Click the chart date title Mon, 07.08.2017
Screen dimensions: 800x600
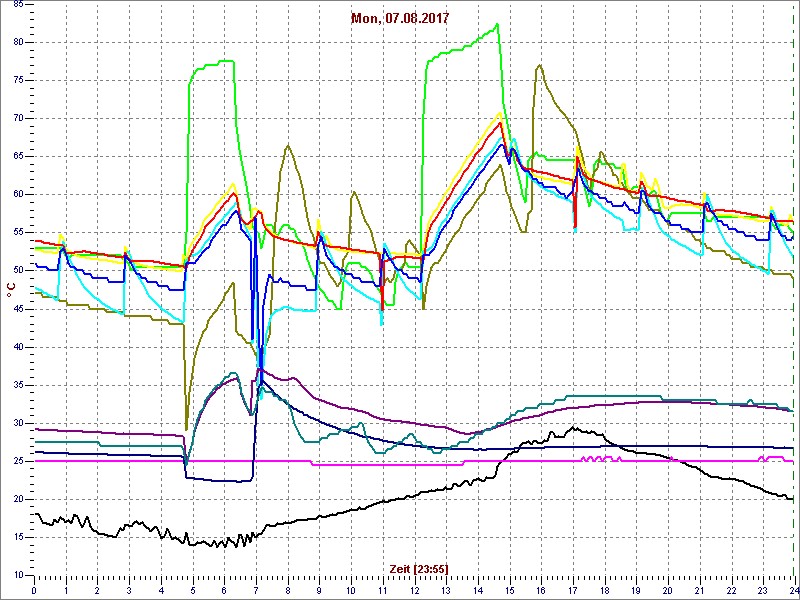pyautogui.click(x=400, y=18)
